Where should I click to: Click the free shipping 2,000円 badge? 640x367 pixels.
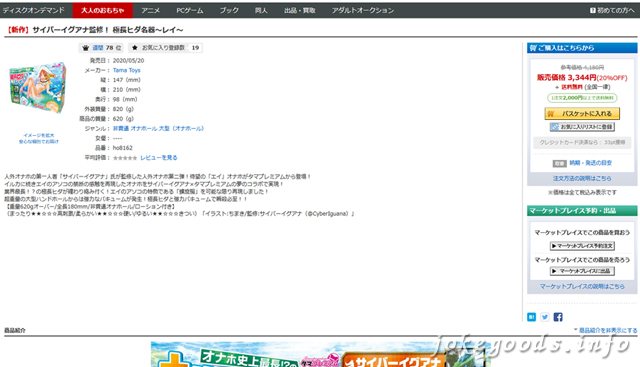[582, 98]
